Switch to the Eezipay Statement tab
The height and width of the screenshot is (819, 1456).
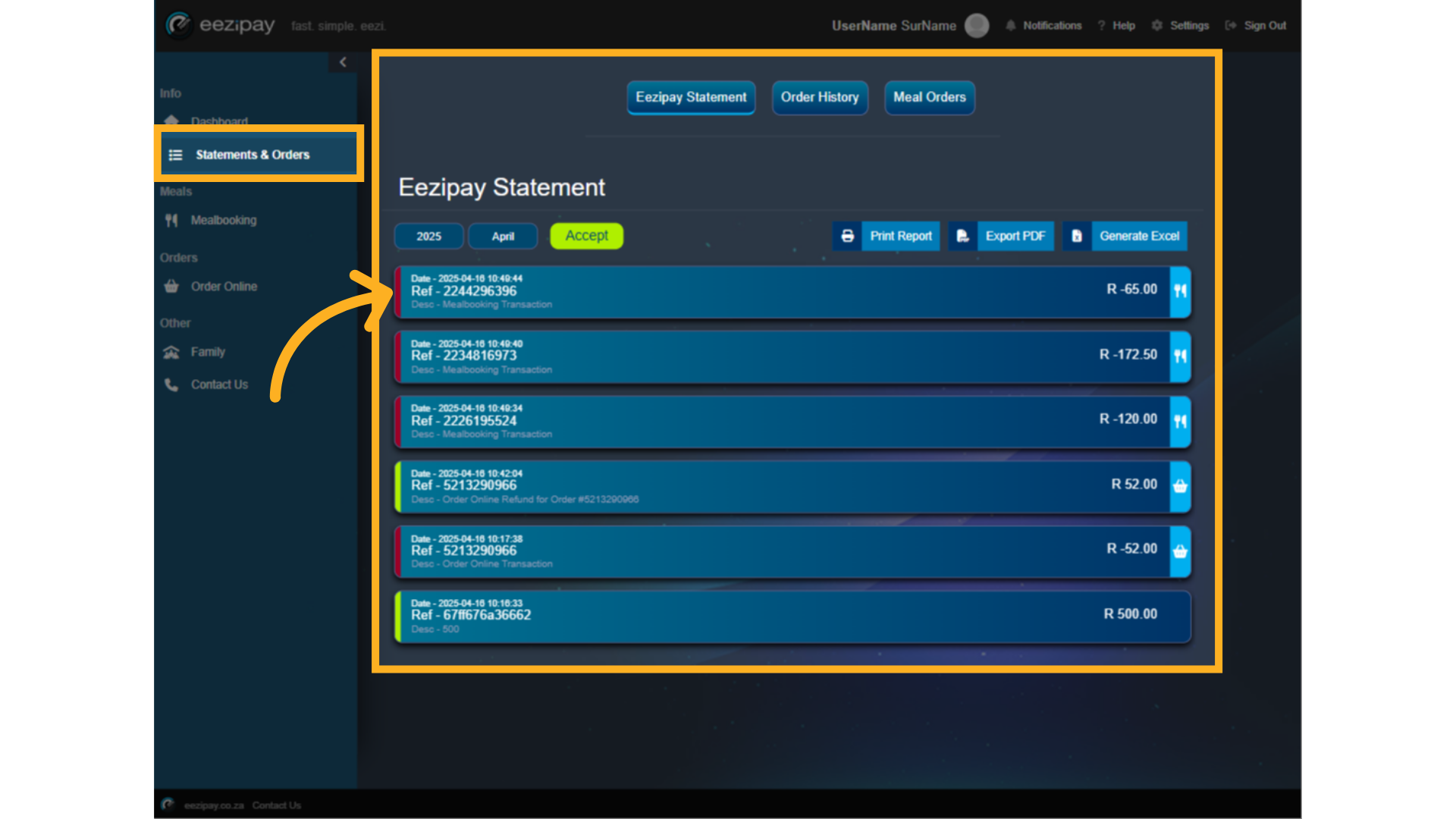coord(691,98)
